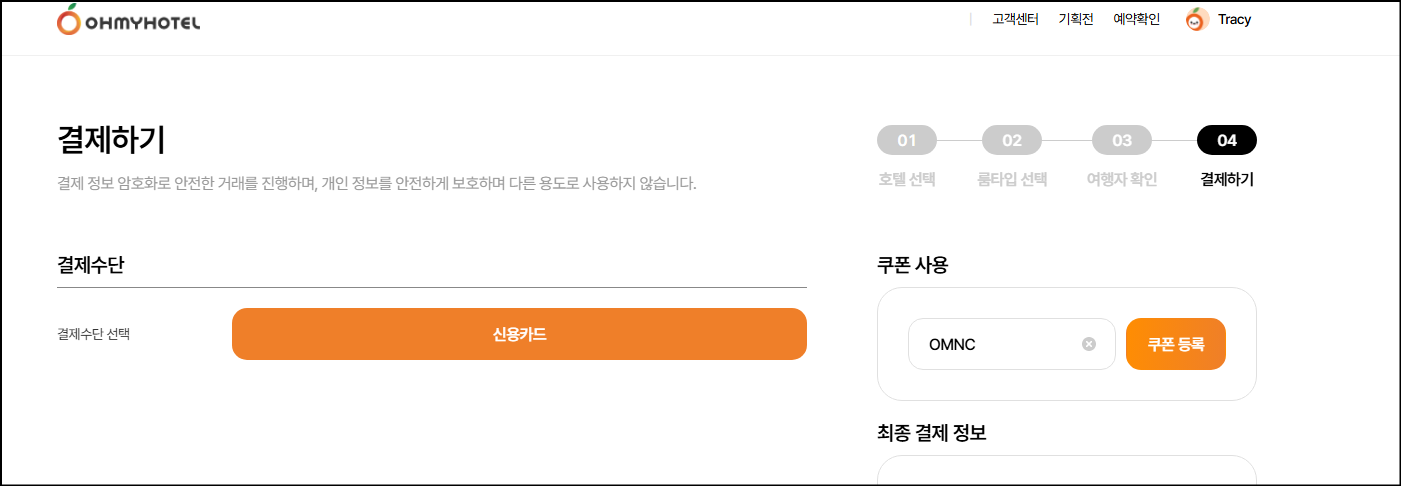Open the 고객센터 menu link
1401x486 pixels.
pos(1016,19)
